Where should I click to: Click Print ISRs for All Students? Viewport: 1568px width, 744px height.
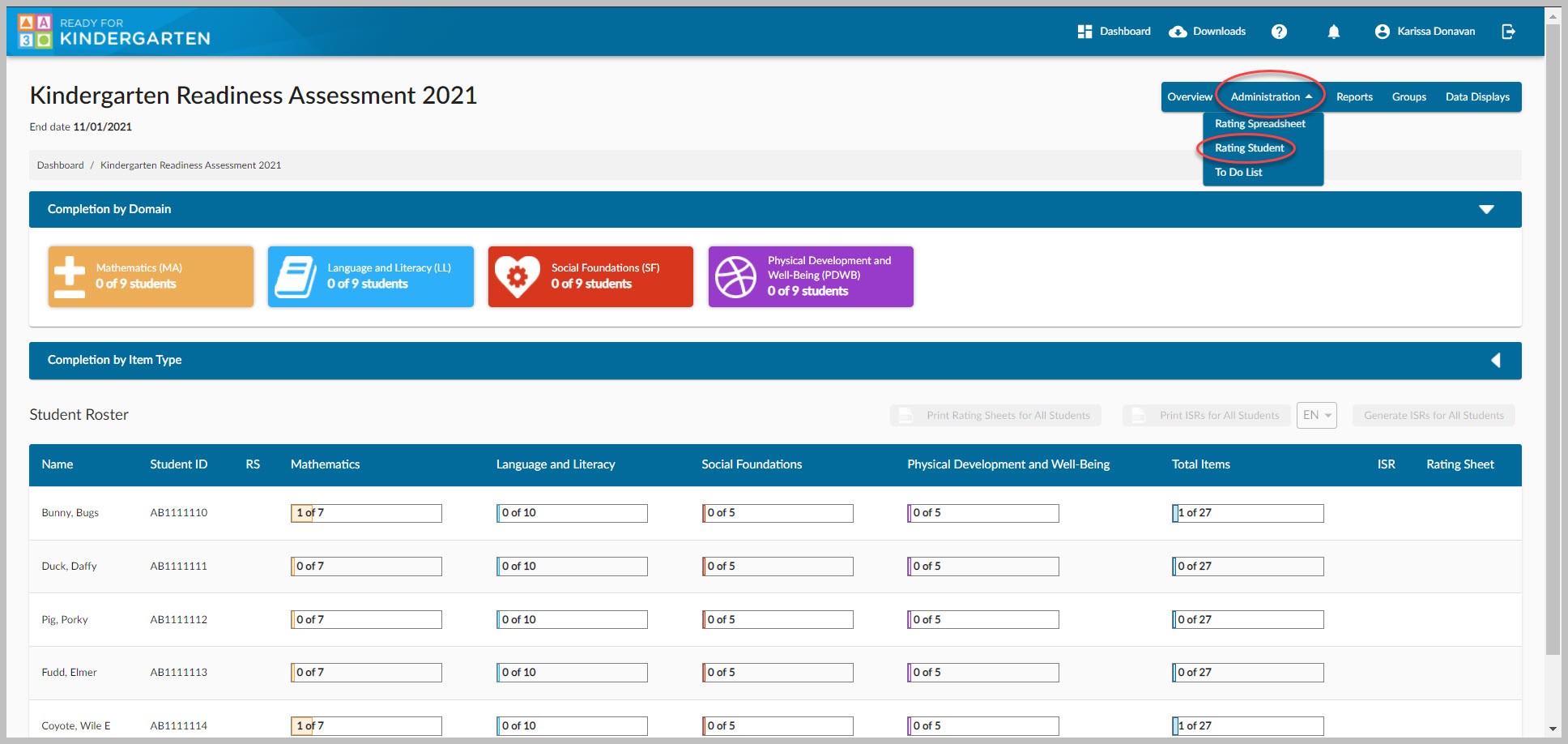[1206, 415]
